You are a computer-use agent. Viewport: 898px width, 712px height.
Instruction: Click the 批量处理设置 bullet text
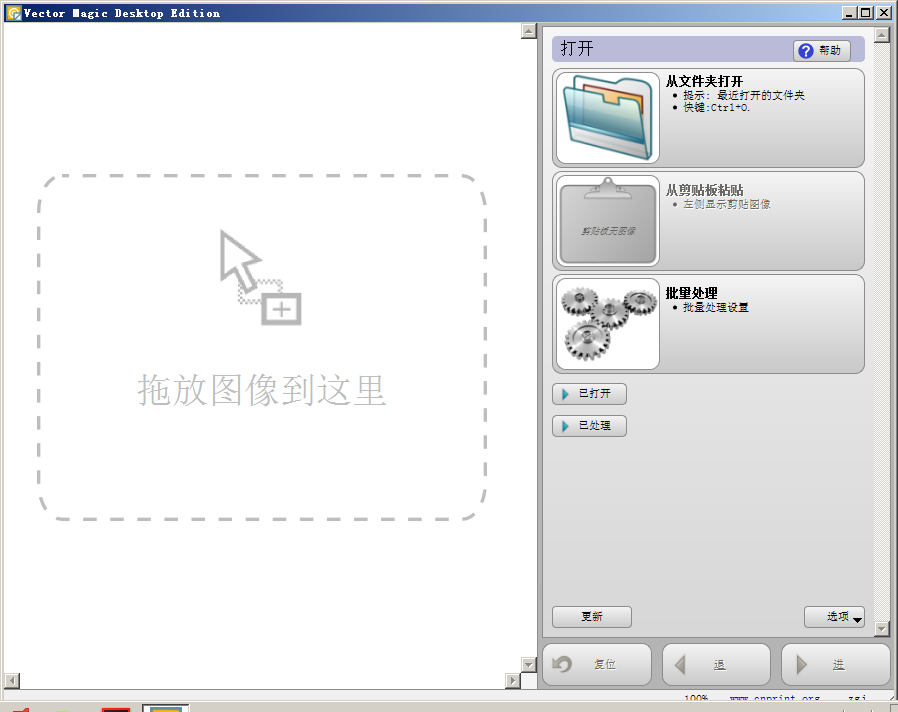[715, 307]
